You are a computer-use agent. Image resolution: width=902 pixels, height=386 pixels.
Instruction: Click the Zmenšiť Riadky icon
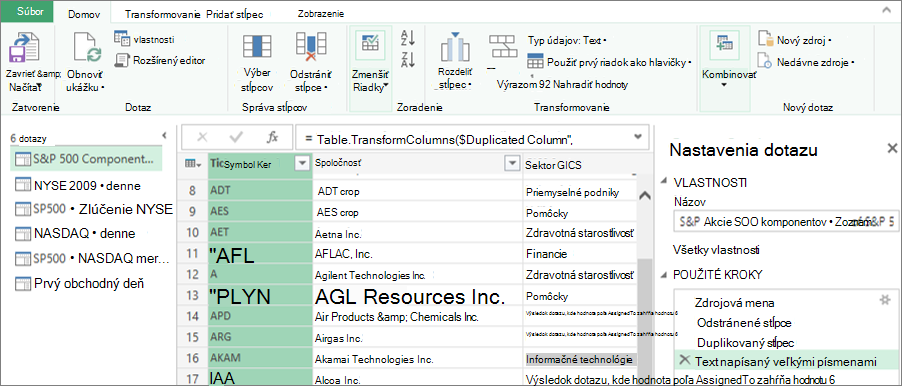[370, 44]
